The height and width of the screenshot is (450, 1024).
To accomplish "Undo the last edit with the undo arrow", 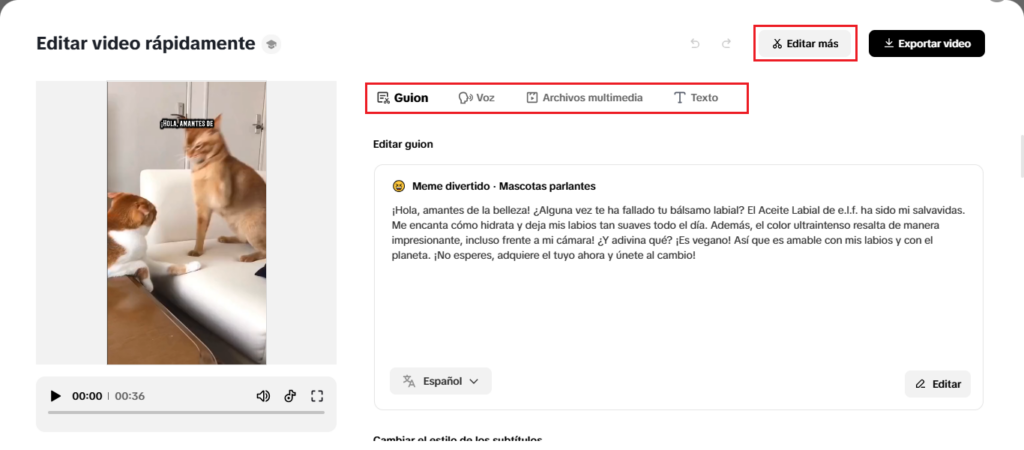I will [695, 44].
